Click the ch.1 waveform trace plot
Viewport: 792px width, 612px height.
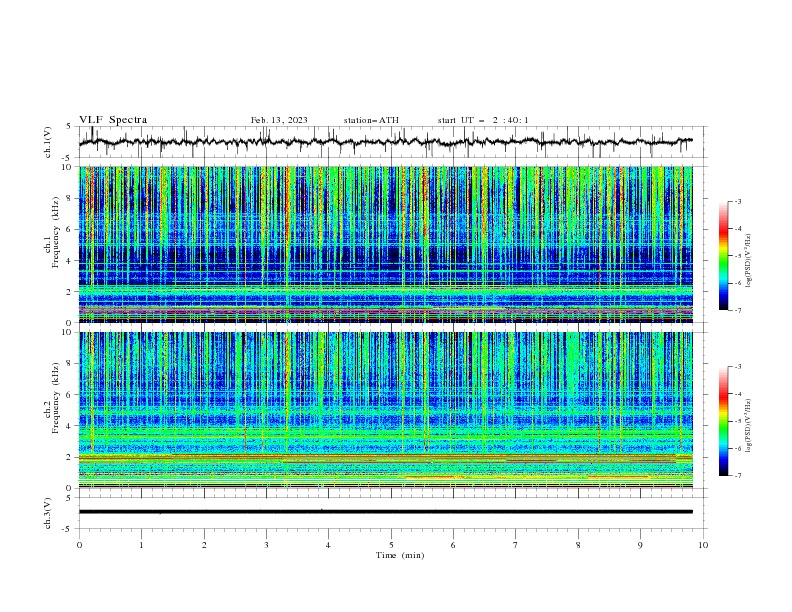pos(385,142)
